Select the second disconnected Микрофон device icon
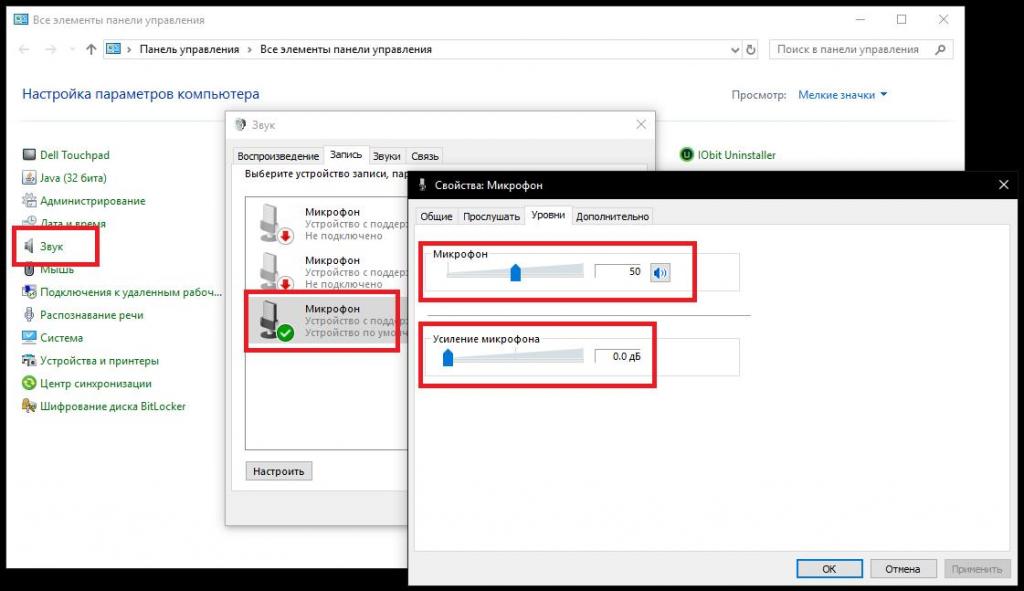Image resolution: width=1024 pixels, height=591 pixels. [276, 271]
